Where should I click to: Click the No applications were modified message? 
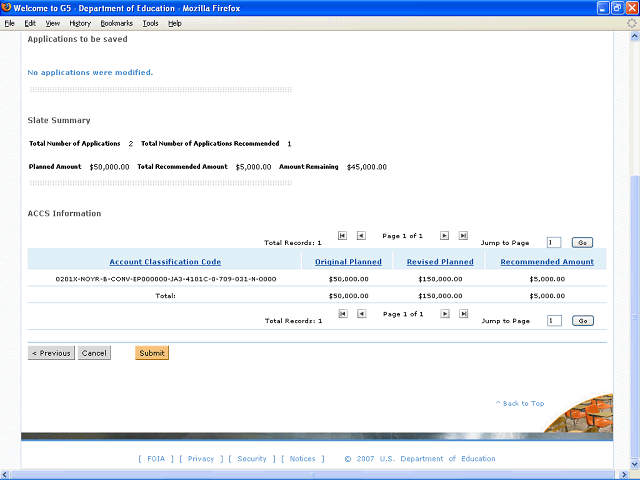tap(90, 72)
